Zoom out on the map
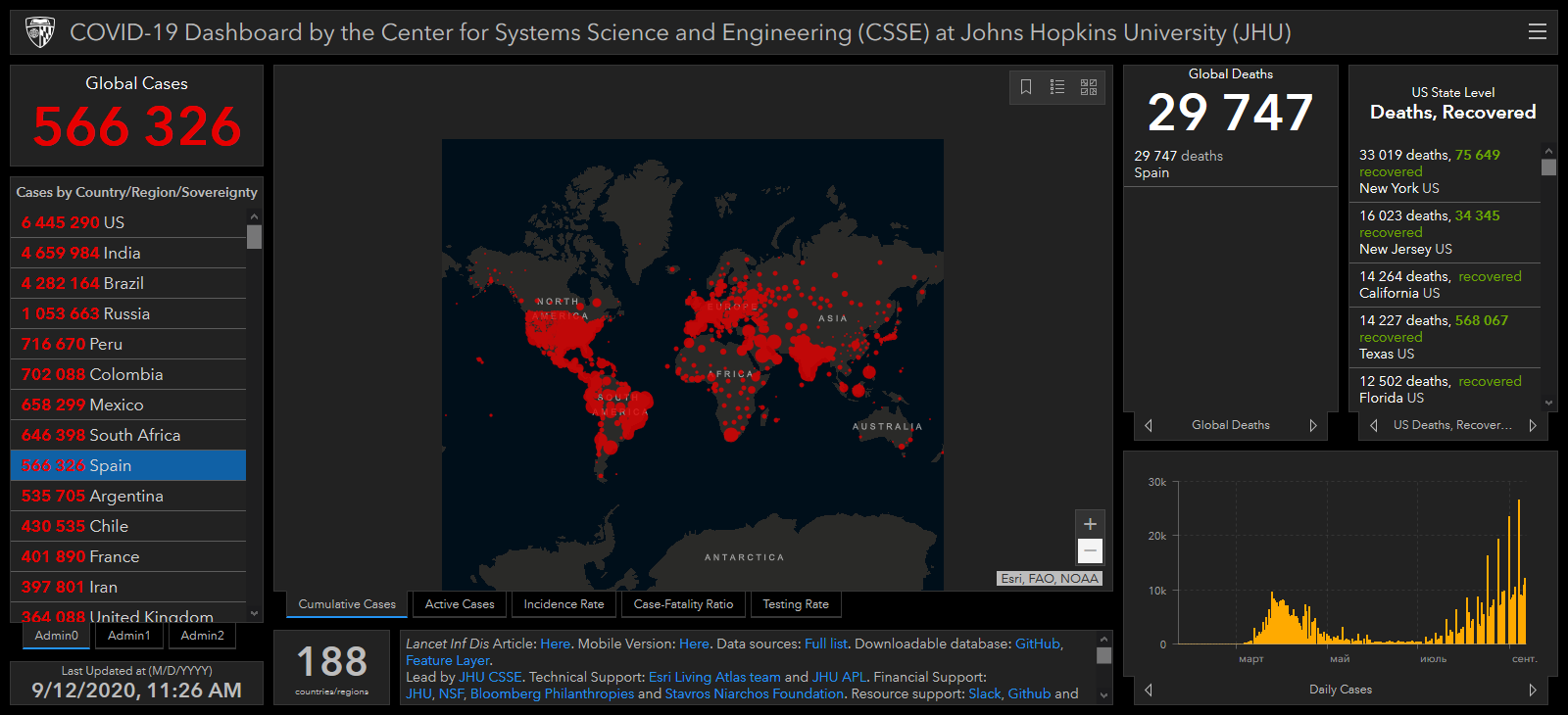The width and height of the screenshot is (1568, 715). (1090, 551)
